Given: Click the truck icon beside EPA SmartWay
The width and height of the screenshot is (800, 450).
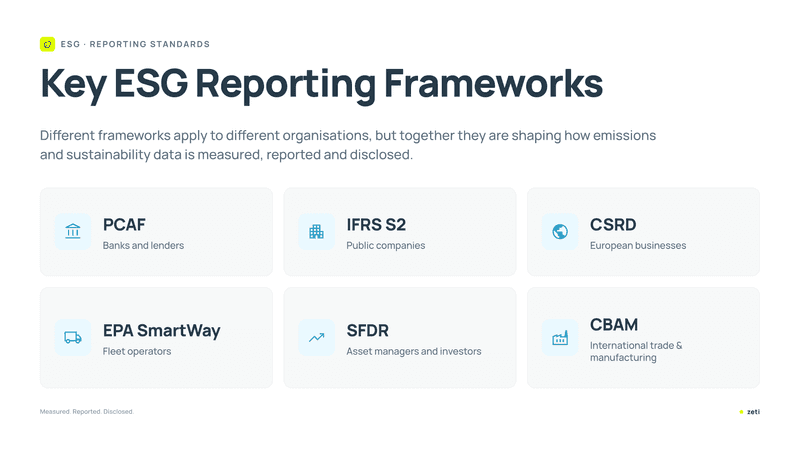Looking at the screenshot, I should click(73, 337).
